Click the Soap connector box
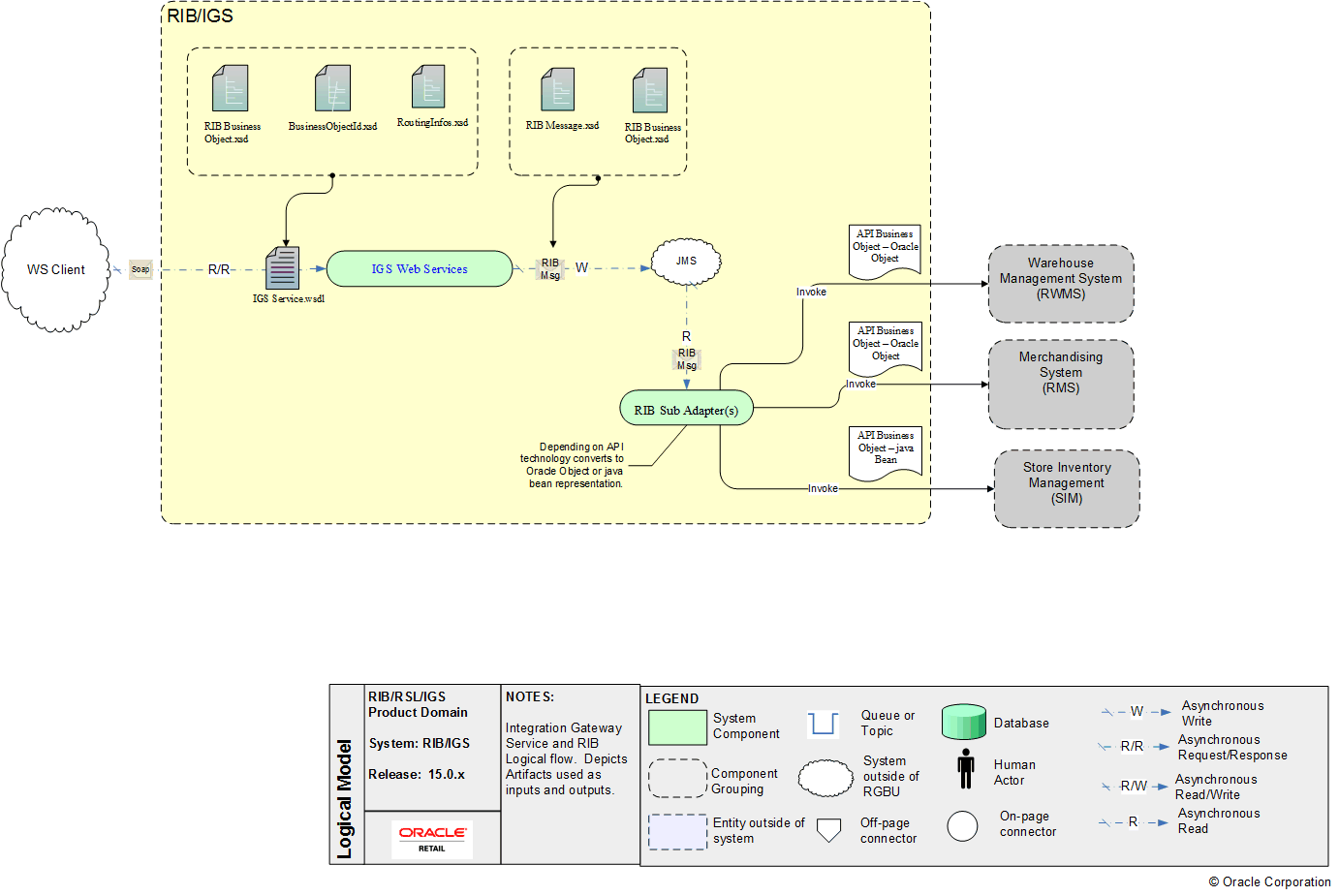Image resolution: width=1339 pixels, height=896 pixels. pyautogui.click(x=140, y=269)
